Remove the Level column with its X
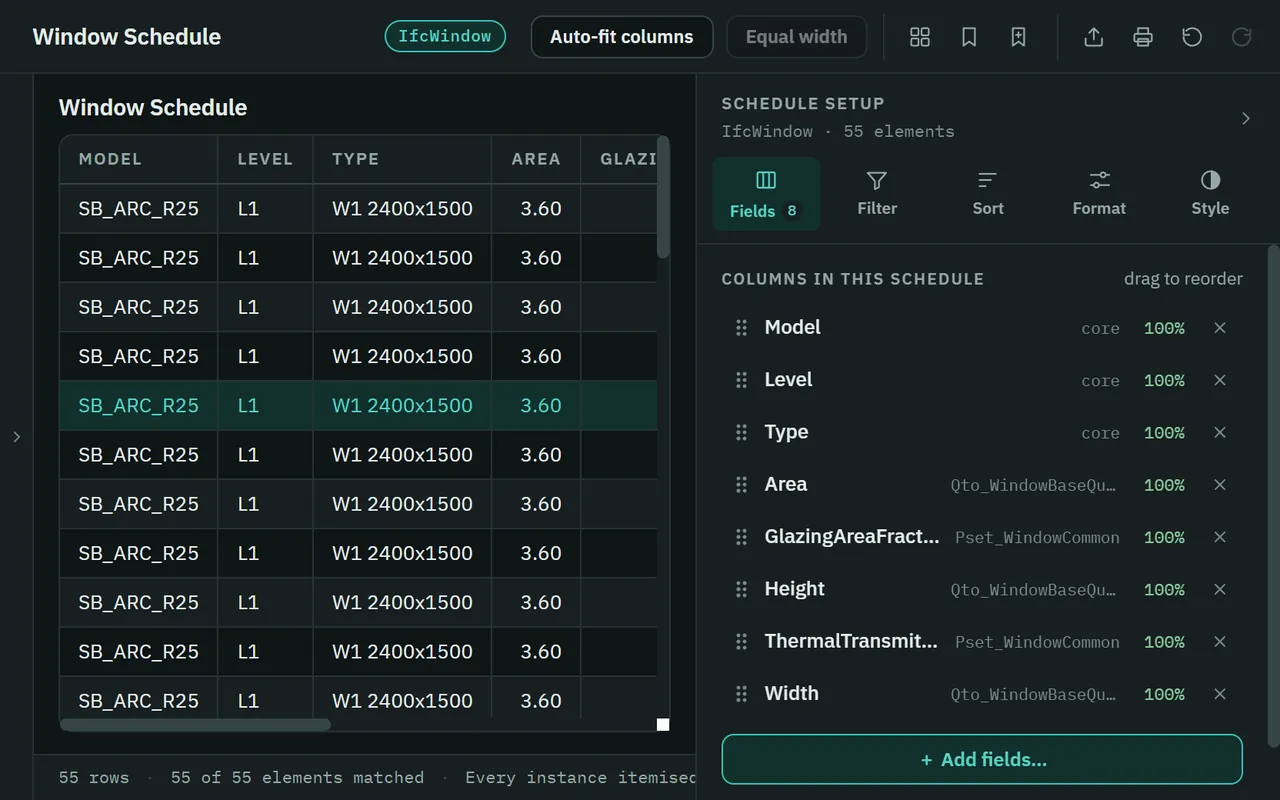Screen dimensions: 1280x800 coord(1220,380)
